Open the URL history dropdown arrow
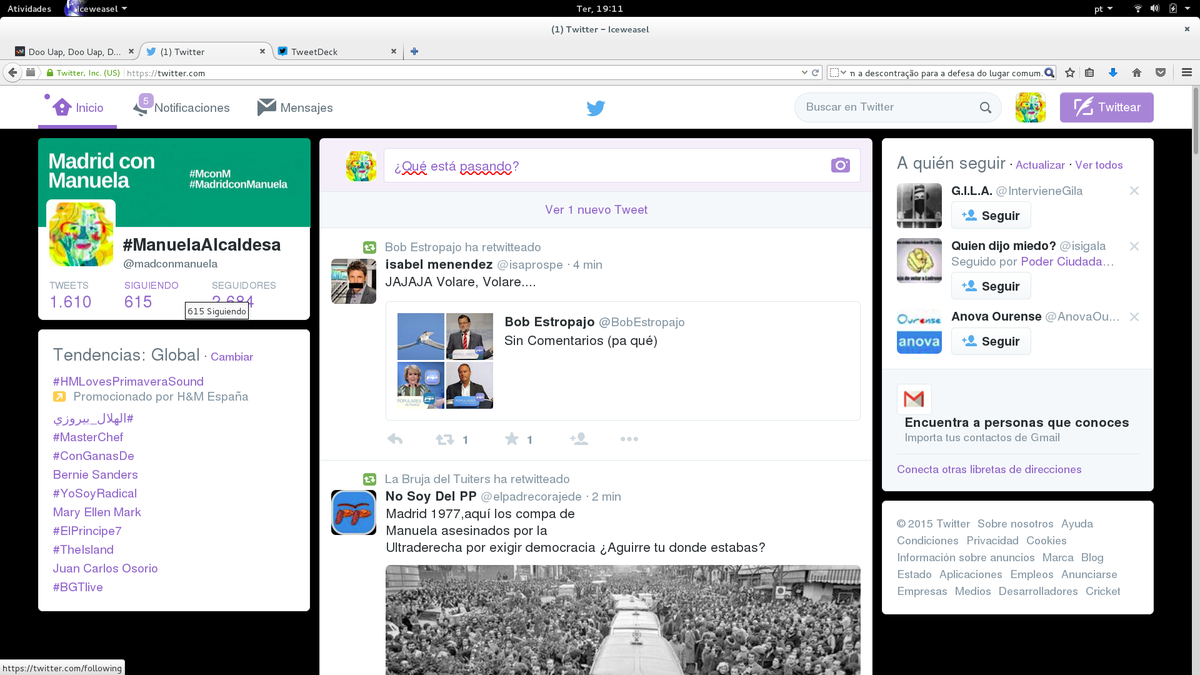 click(803, 73)
